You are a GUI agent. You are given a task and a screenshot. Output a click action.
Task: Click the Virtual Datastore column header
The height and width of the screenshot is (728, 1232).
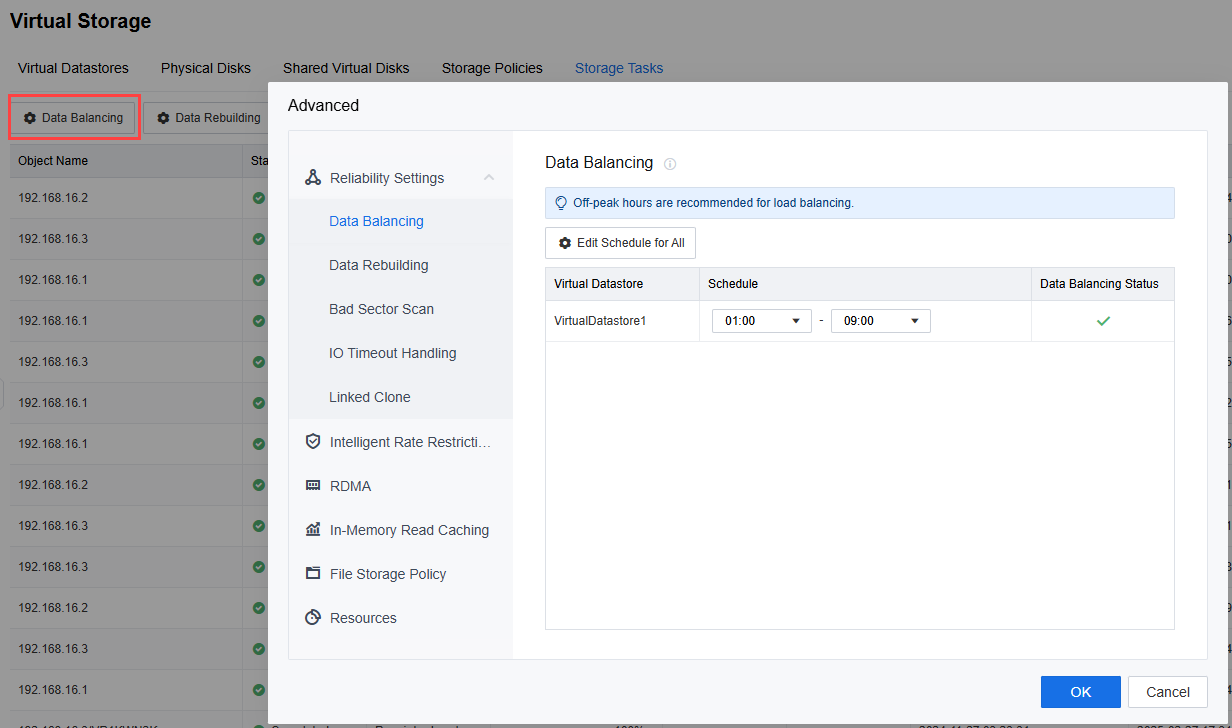tap(622, 284)
